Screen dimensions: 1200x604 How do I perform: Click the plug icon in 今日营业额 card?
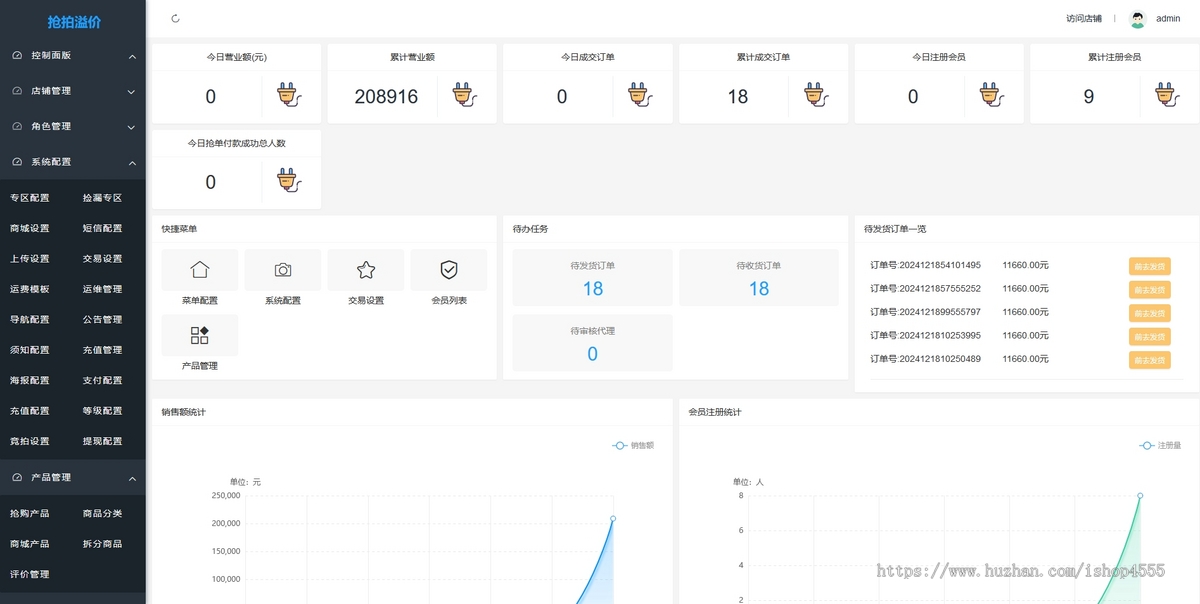(290, 95)
